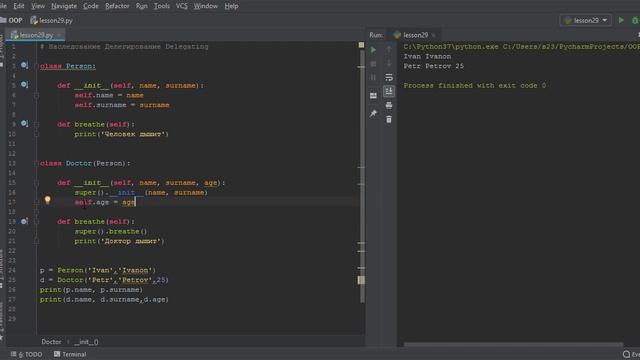This screenshot has height=360, width=640.
Task: Open the lesson29 run configuration dropdown
Action: (586, 20)
